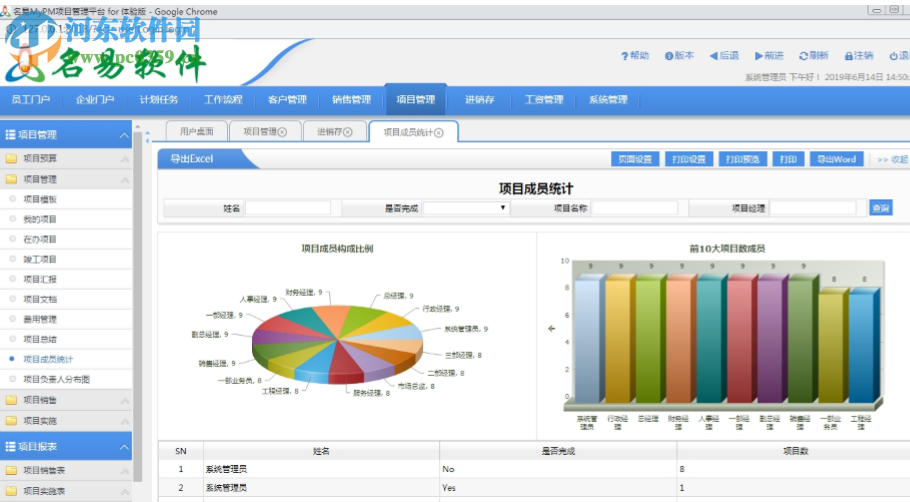
Task: Click the yellow 行政经理 bar in chart
Action: click(618, 340)
